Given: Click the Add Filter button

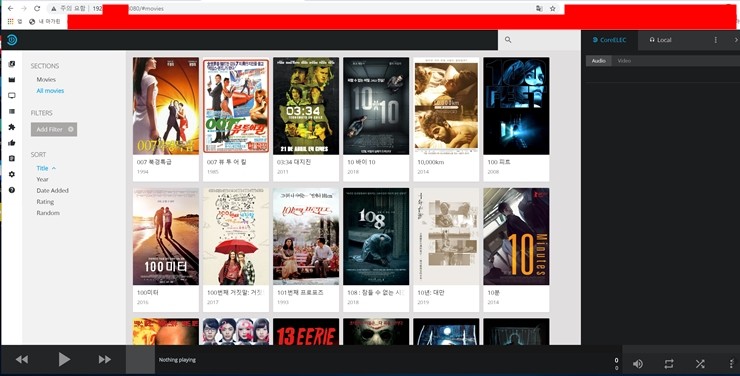Looking at the screenshot, I should (54, 129).
